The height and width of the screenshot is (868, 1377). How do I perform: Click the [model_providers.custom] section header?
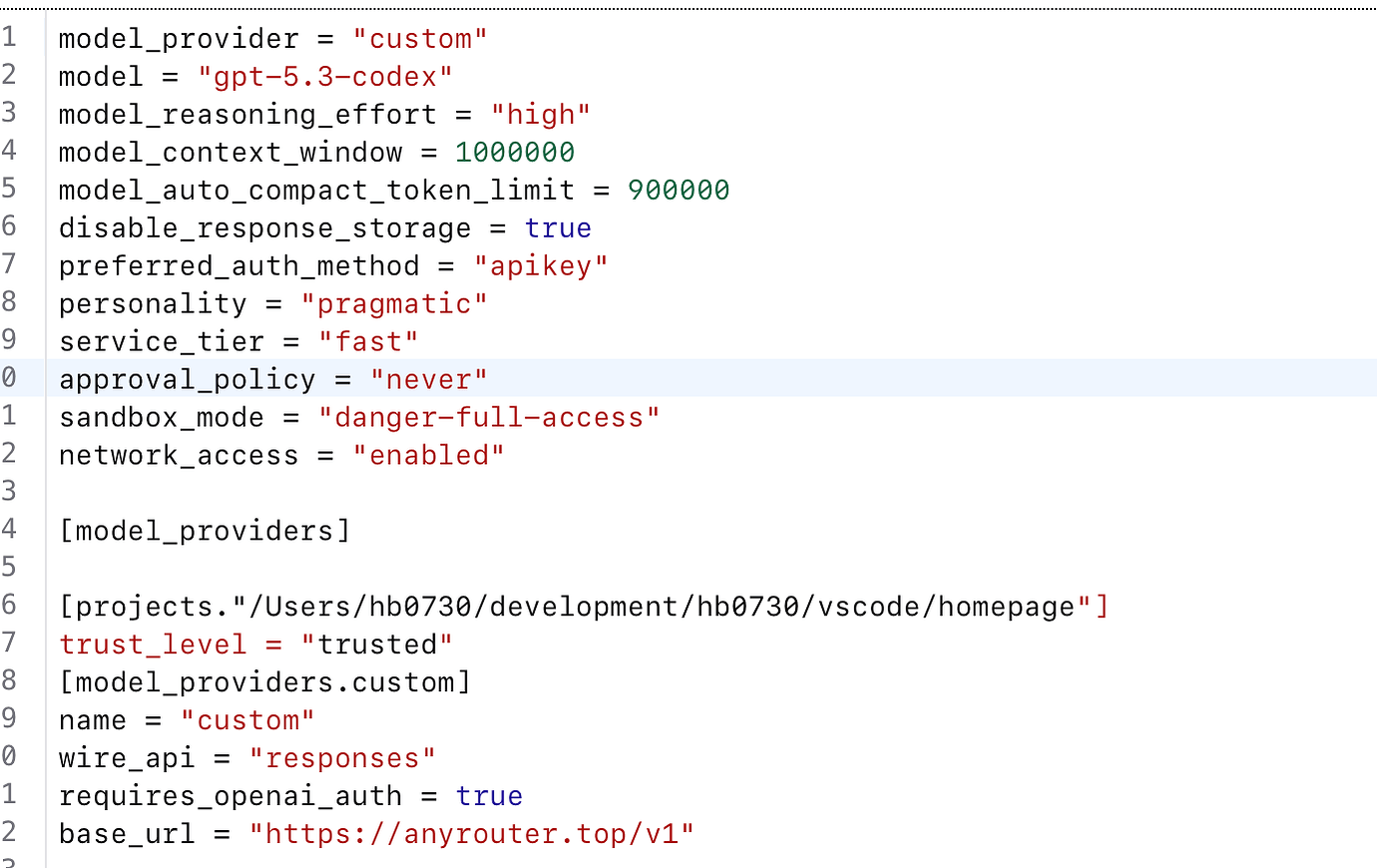(264, 682)
